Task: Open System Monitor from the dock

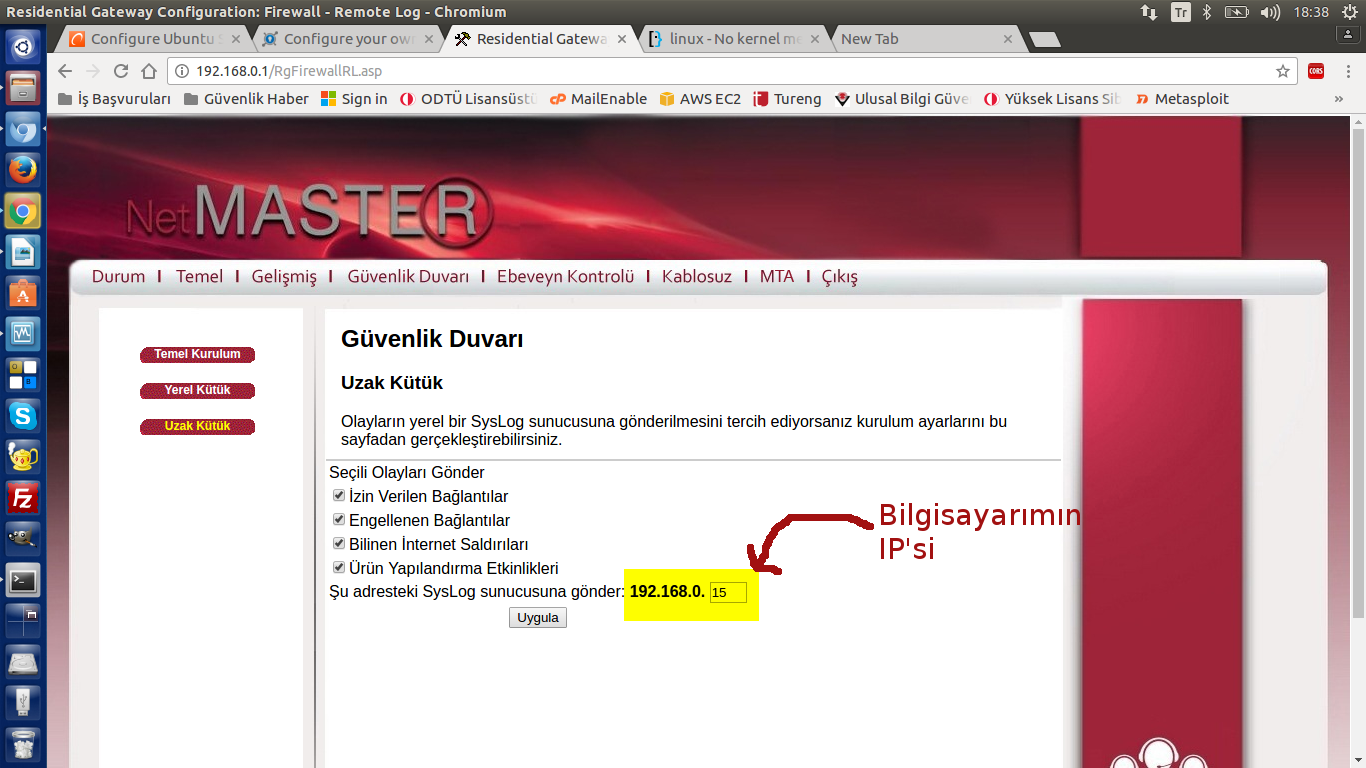Action: [23, 333]
